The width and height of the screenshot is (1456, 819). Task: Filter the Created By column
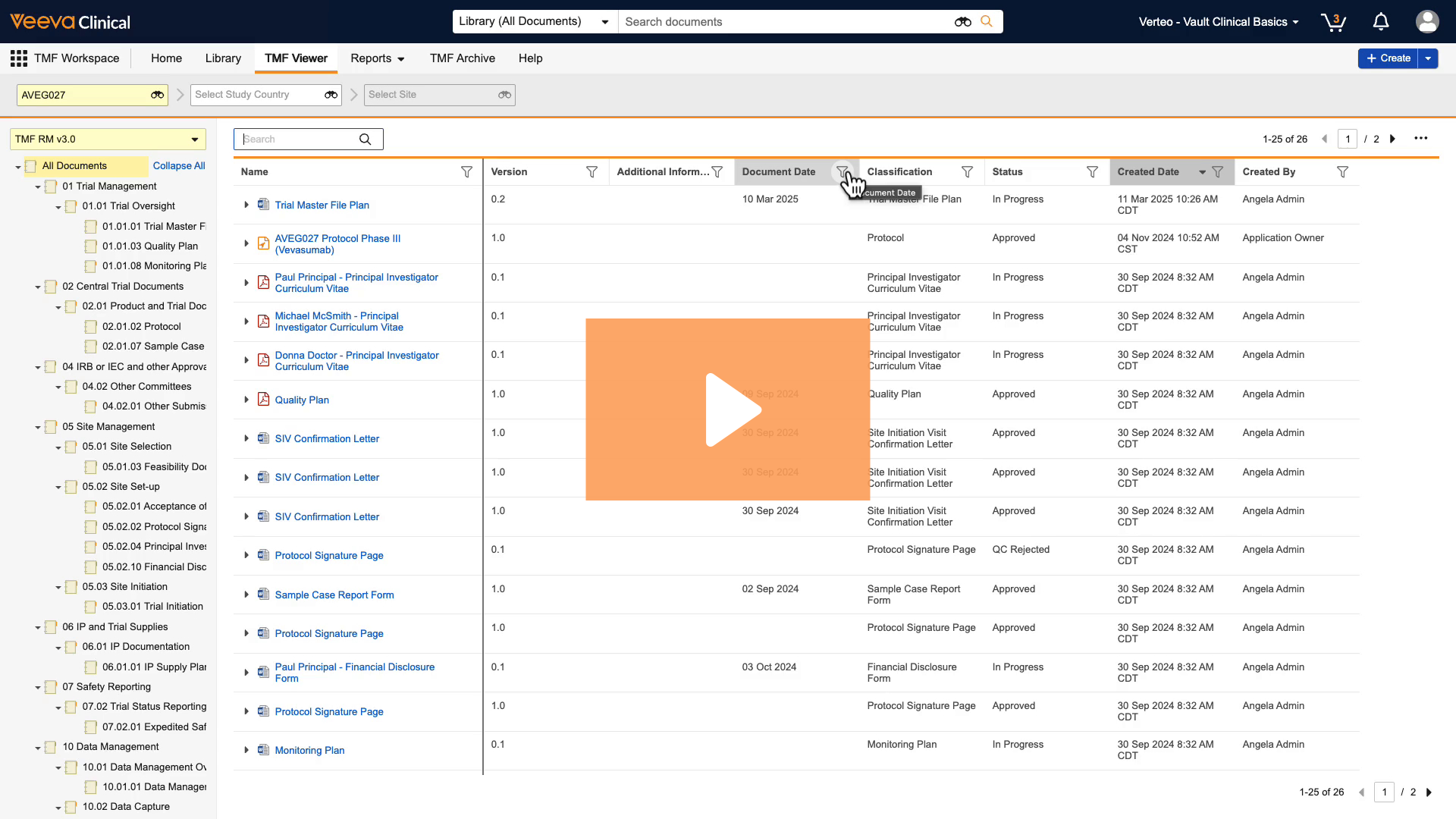tap(1342, 172)
